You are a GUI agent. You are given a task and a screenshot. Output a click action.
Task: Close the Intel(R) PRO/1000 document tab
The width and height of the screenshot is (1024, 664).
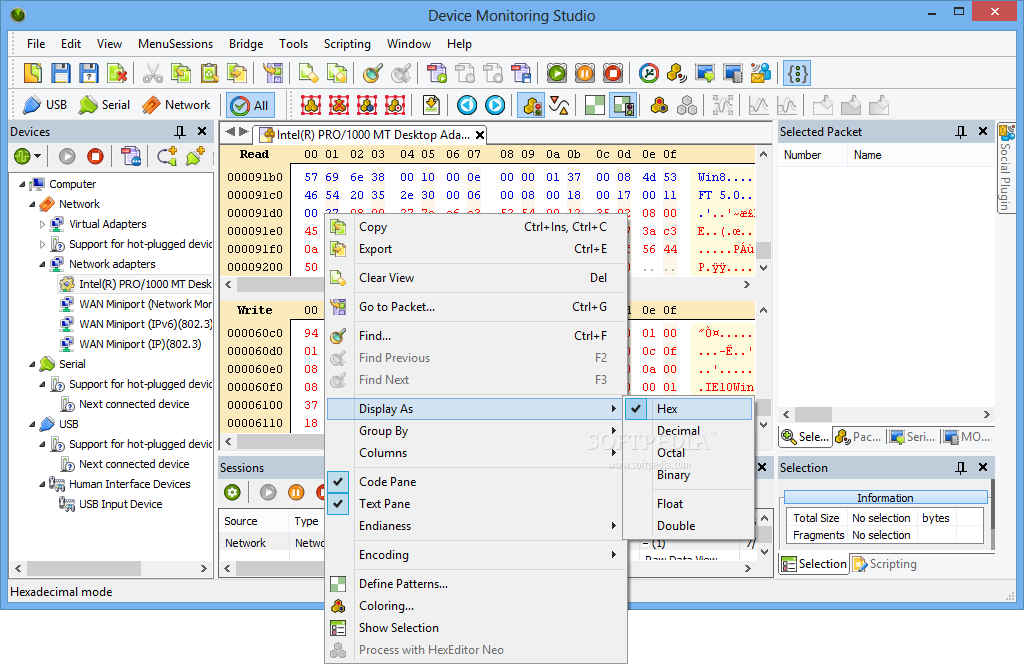click(x=479, y=135)
